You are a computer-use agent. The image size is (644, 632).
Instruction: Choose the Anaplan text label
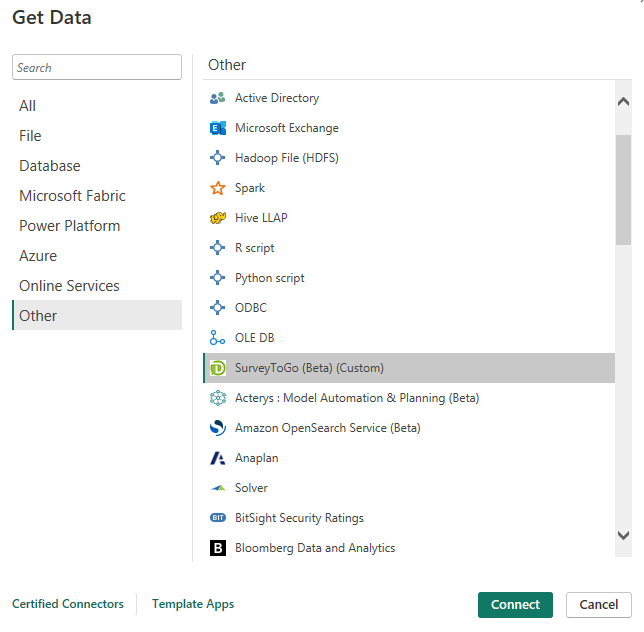[257, 458]
